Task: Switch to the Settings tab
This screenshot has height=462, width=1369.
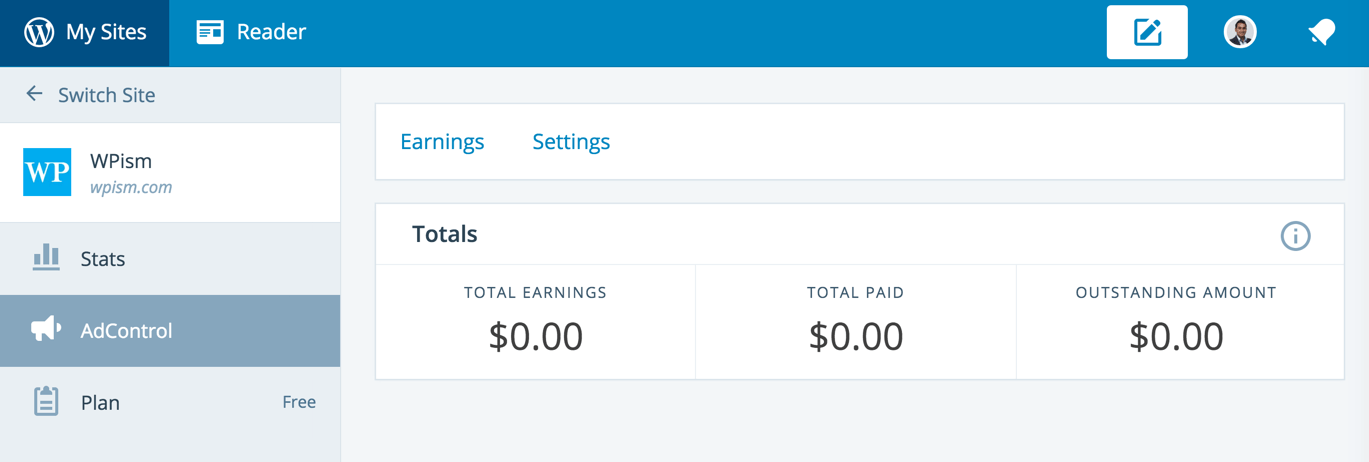Action: [x=571, y=142]
